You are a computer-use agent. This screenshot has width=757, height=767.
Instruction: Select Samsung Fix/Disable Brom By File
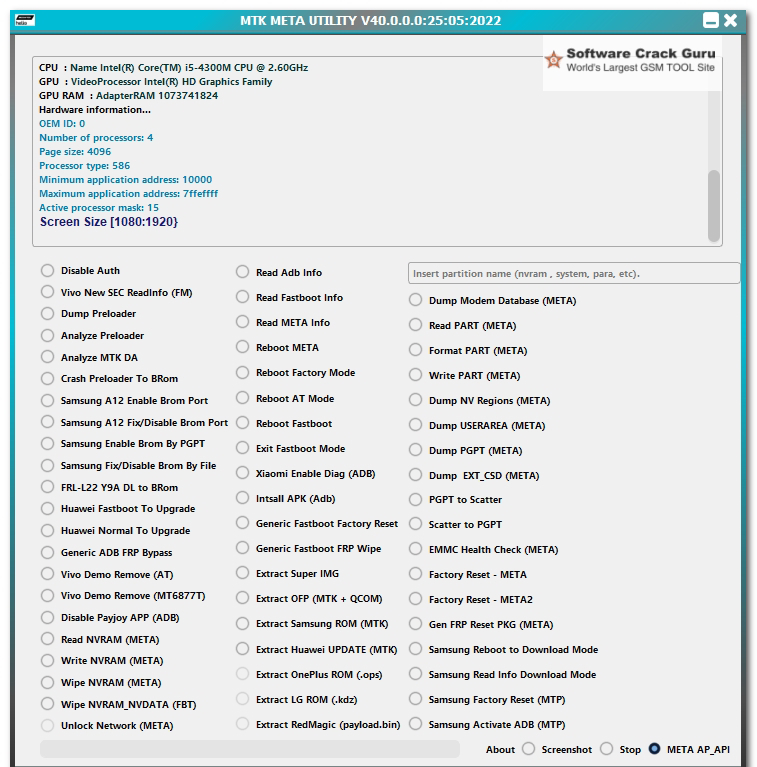point(47,466)
